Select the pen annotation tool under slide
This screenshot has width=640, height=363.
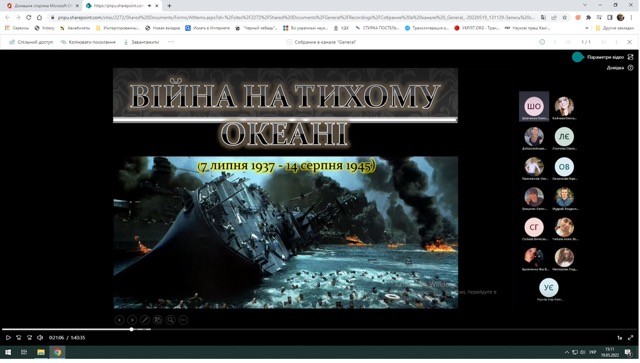(x=145, y=320)
